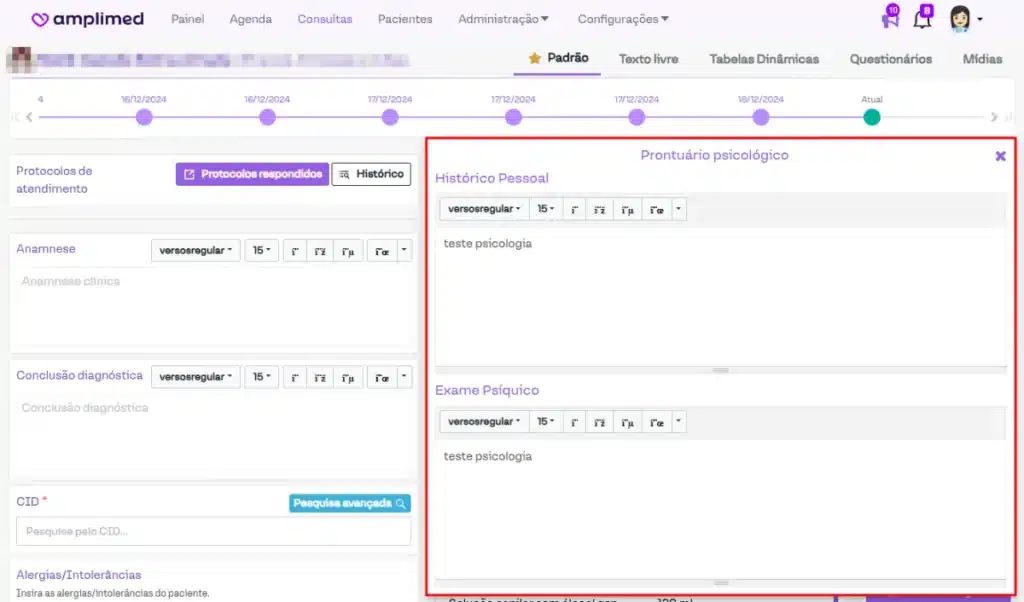Screen dimensions: 1024x602
Task: Expand the overflow arrow in Exame Psíquico toolbar
Action: point(679,421)
